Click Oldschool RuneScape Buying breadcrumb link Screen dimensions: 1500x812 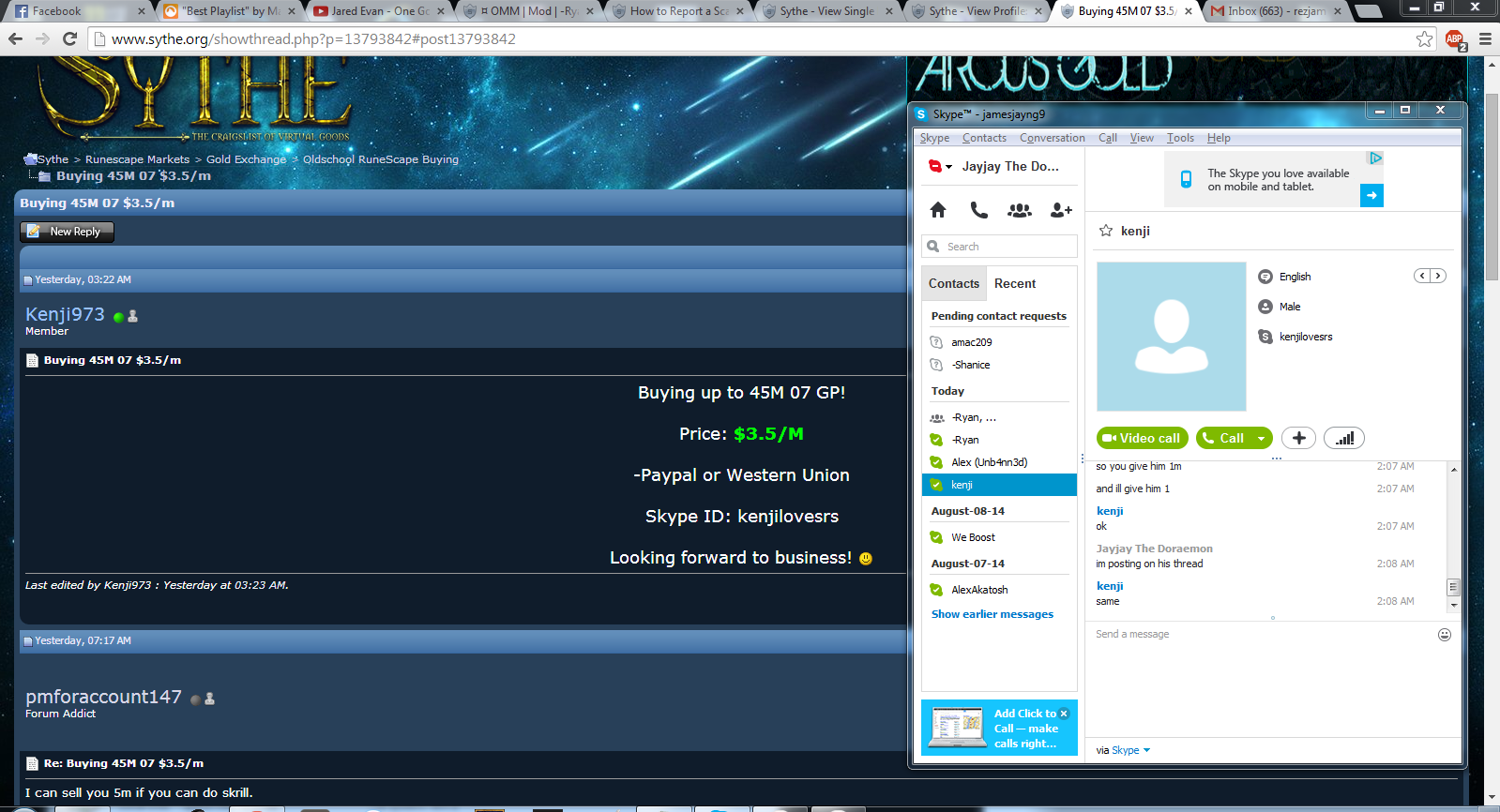click(380, 159)
